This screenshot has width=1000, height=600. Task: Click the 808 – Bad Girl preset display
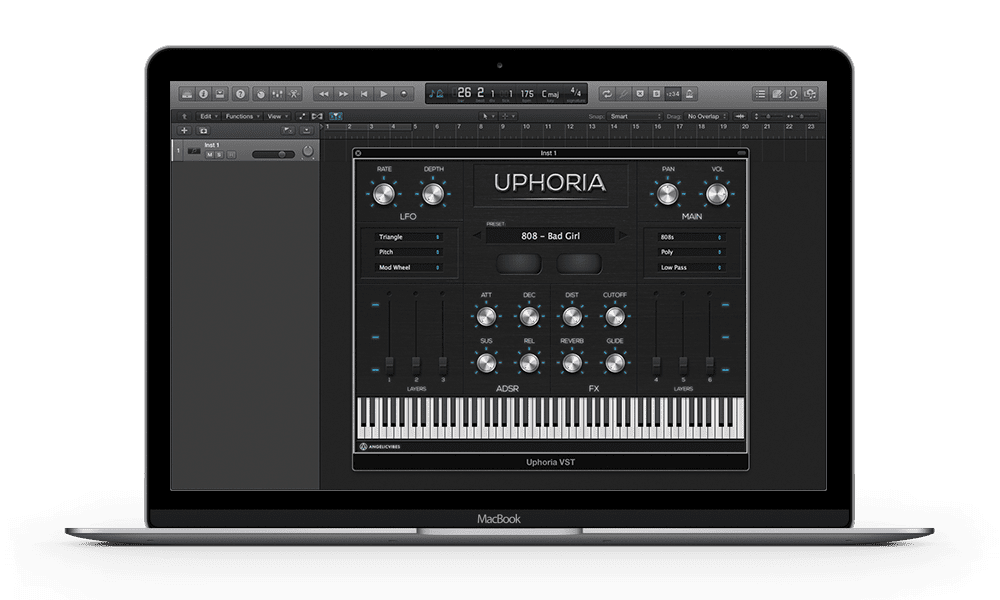(x=550, y=236)
